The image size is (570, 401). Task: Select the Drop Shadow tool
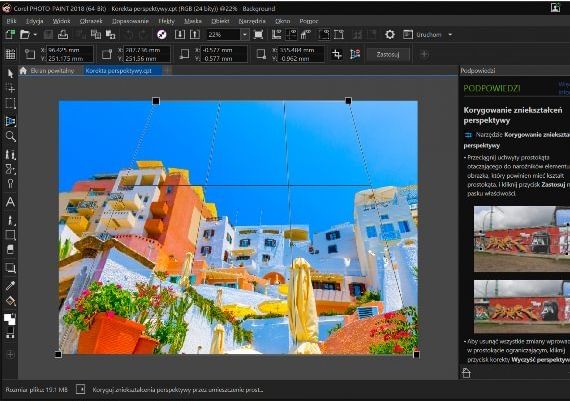10,268
